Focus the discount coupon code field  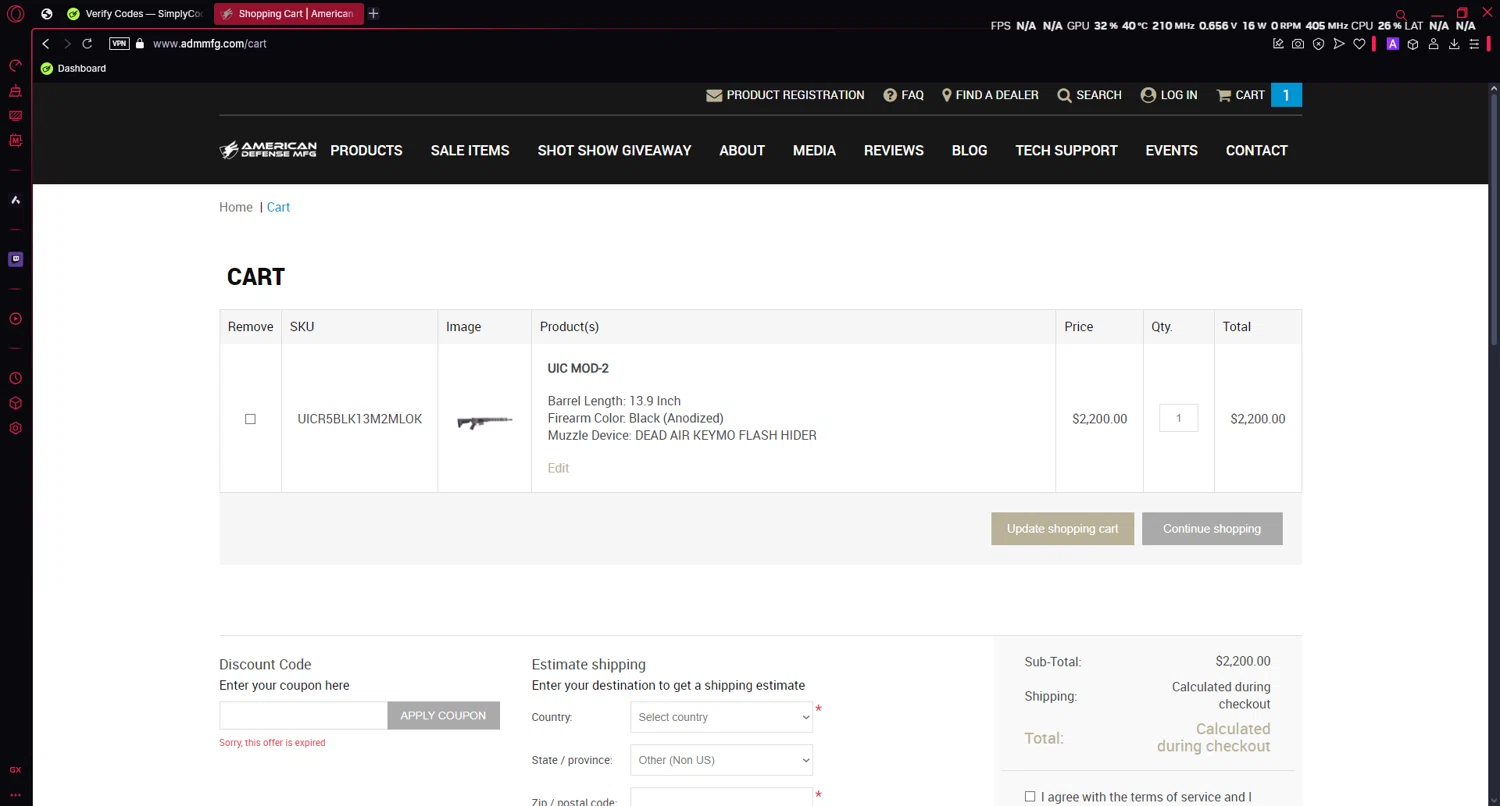[x=303, y=716]
